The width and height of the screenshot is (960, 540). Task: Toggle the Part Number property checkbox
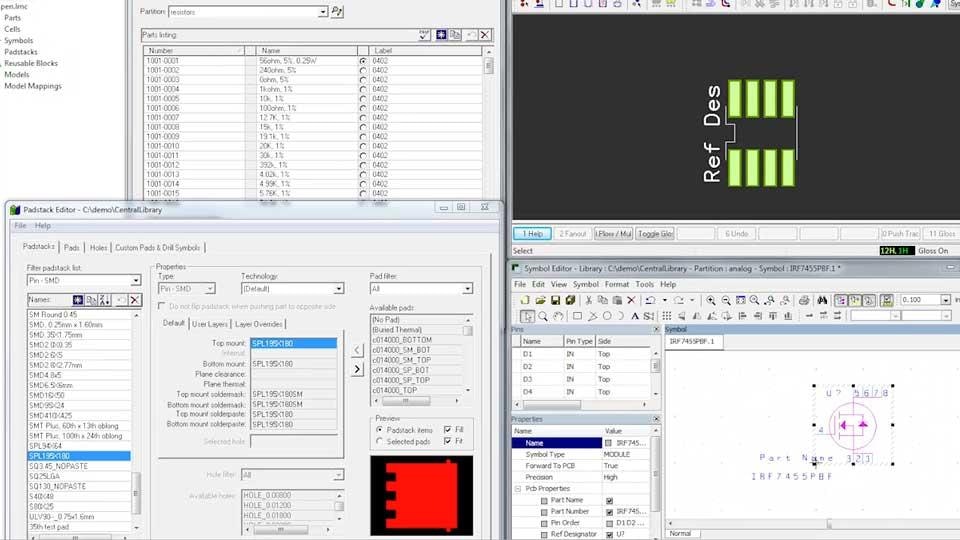click(609, 512)
